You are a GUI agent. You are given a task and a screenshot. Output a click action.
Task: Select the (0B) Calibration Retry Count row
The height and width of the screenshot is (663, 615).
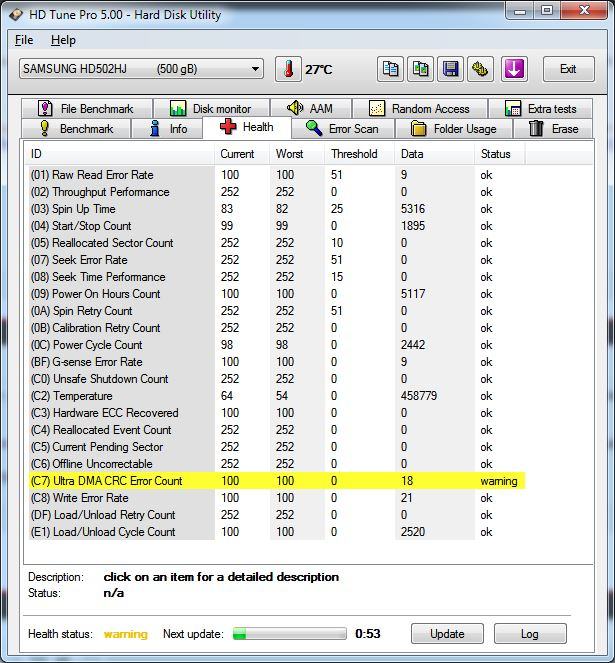click(277, 328)
